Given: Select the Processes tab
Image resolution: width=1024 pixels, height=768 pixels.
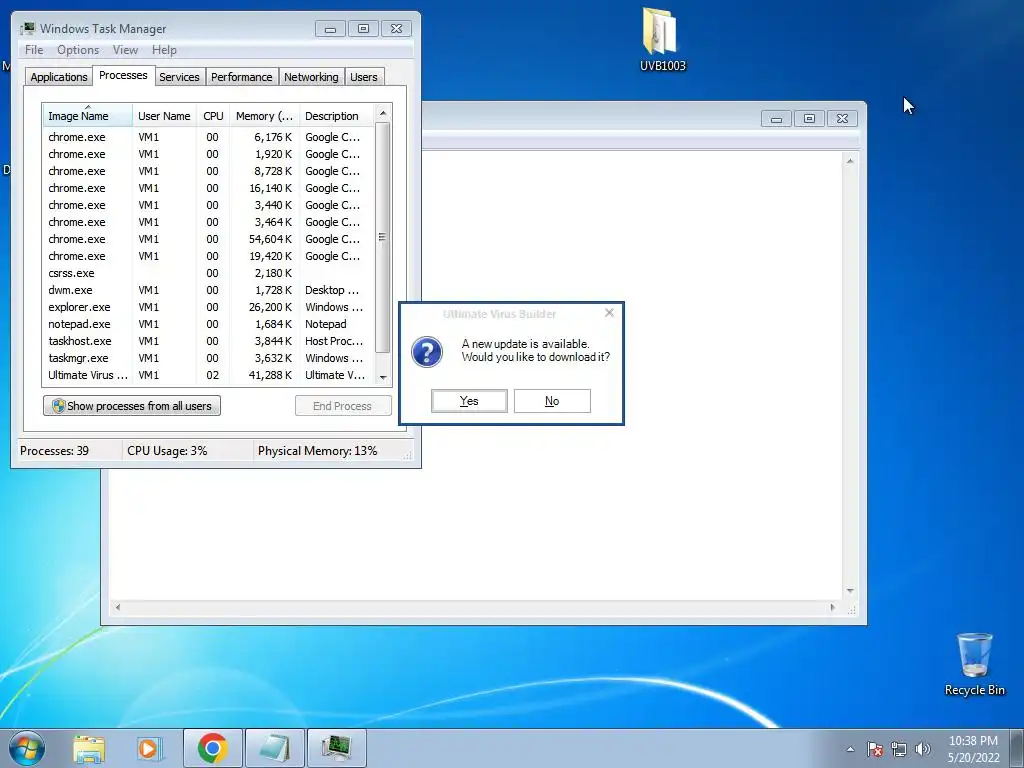Looking at the screenshot, I should (x=123, y=75).
